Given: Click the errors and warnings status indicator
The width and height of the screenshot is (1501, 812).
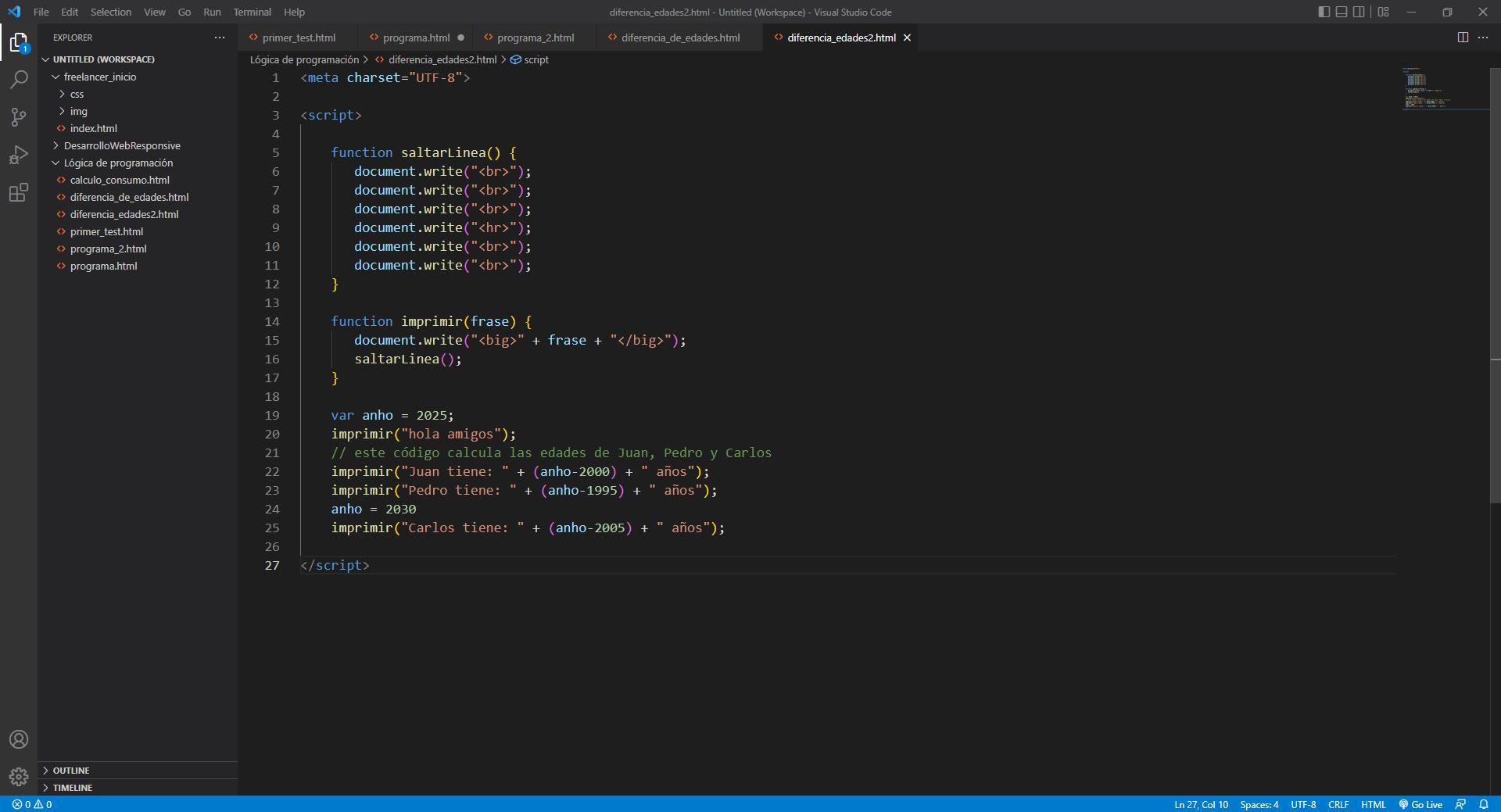Looking at the screenshot, I should [32, 804].
